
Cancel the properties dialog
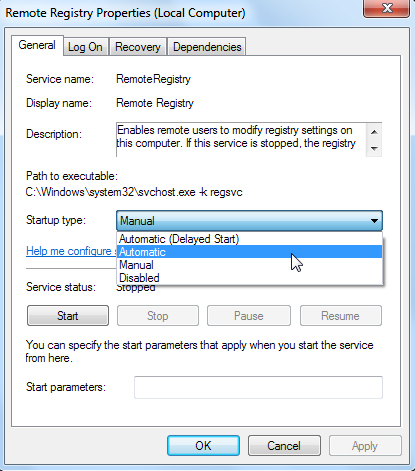pyautogui.click(x=284, y=446)
